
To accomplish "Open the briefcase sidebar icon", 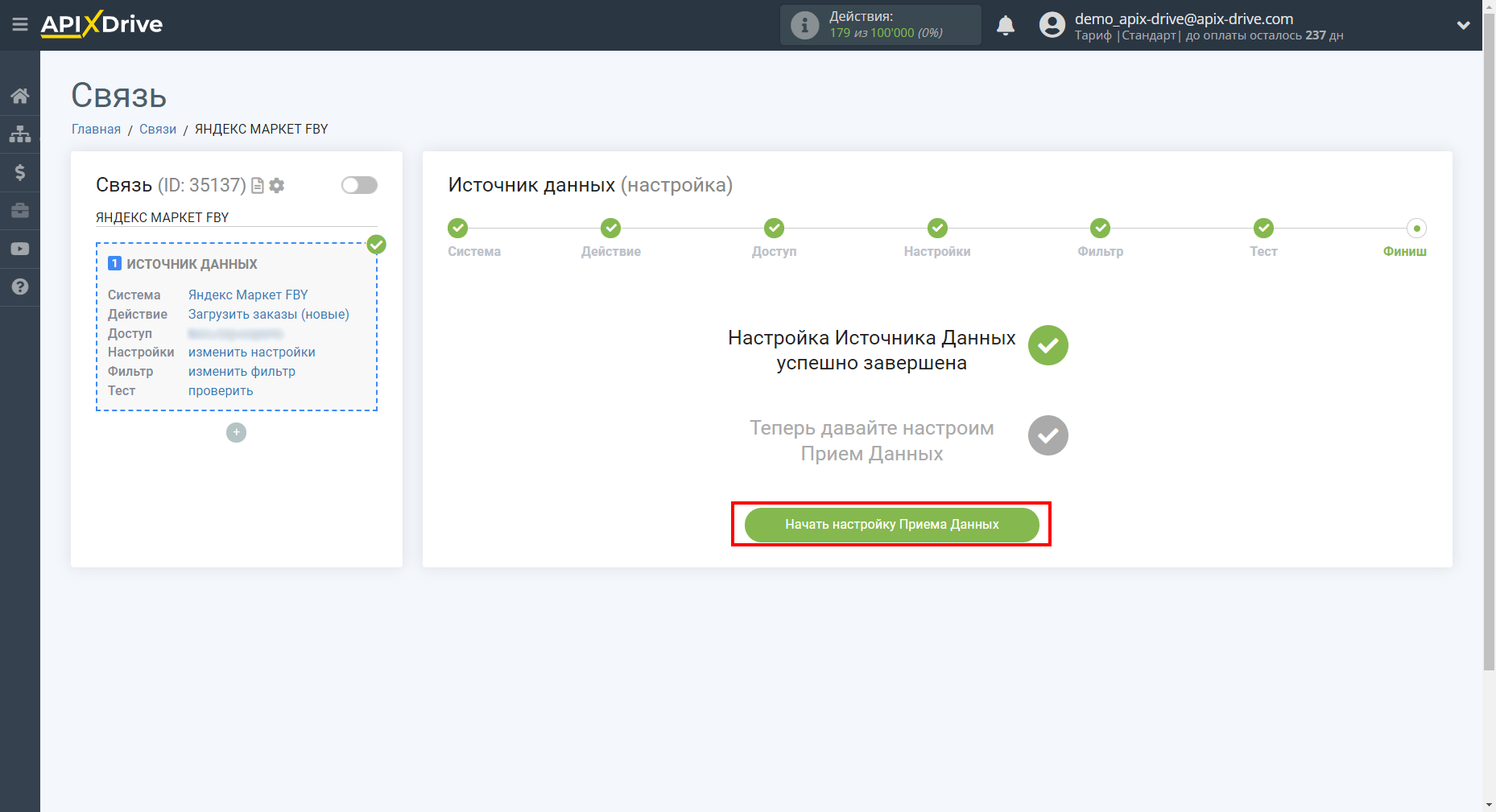I will pyautogui.click(x=20, y=210).
